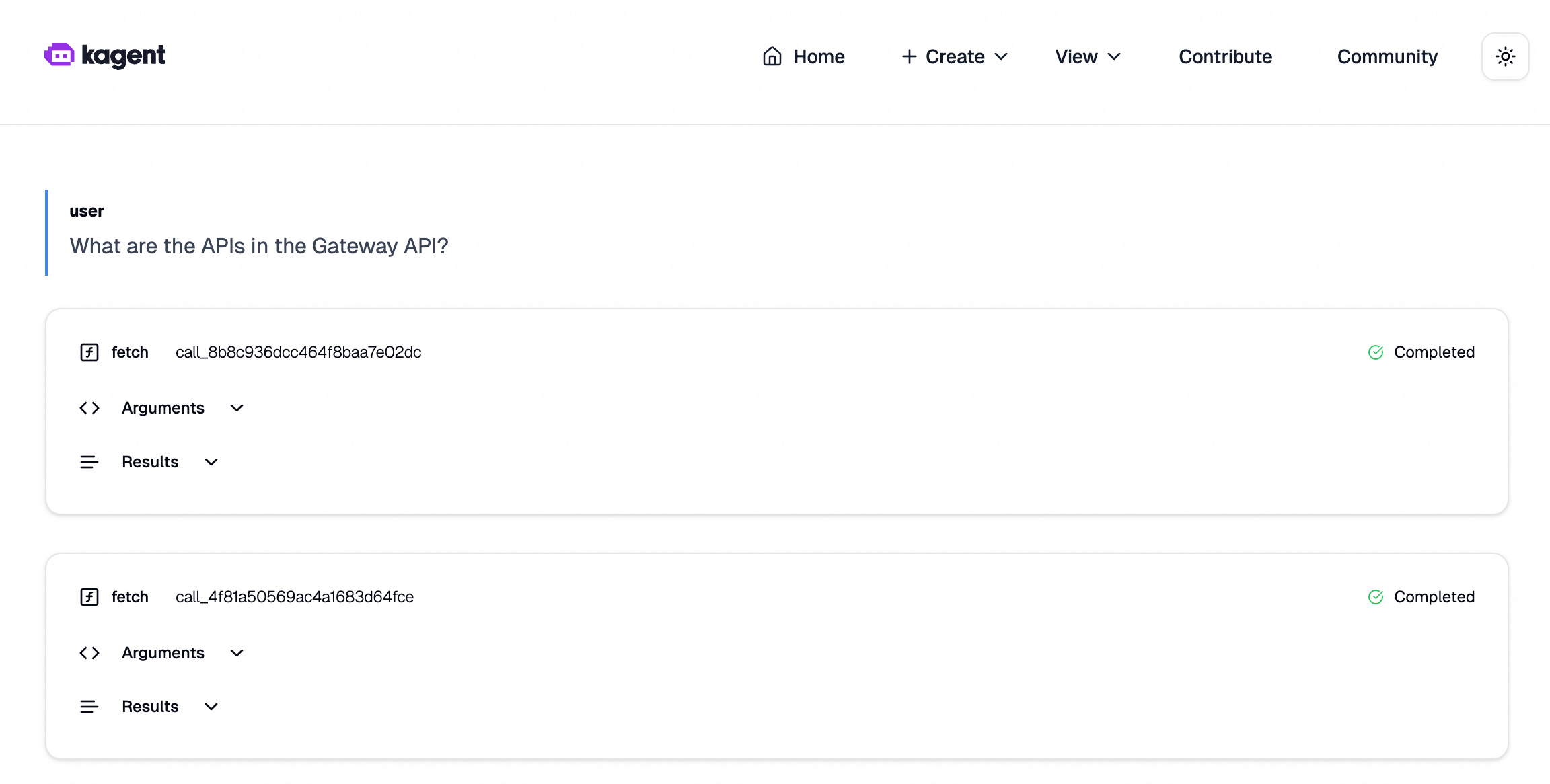The height and width of the screenshot is (784, 1550).
Task: Click function icon of first fetch call
Action: [x=89, y=352]
